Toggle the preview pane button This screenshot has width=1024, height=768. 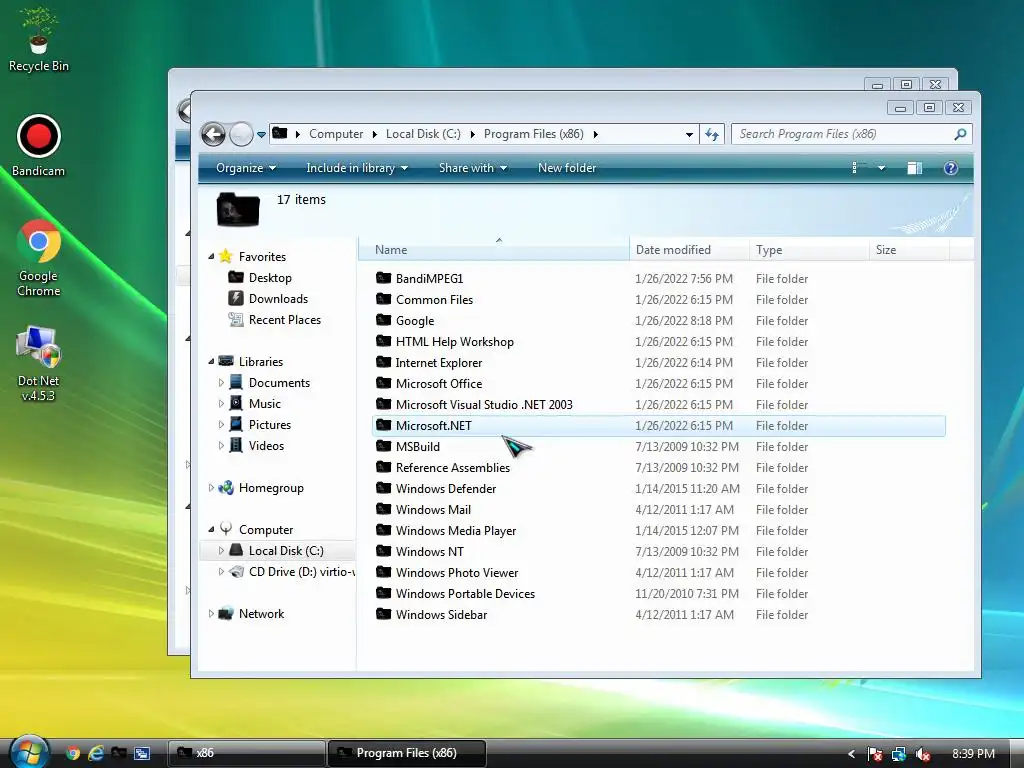914,168
